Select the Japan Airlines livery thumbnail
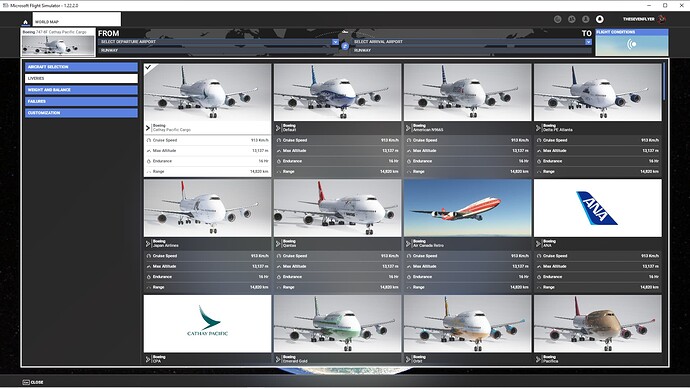Viewport: 690px width, 388px height. (207, 208)
